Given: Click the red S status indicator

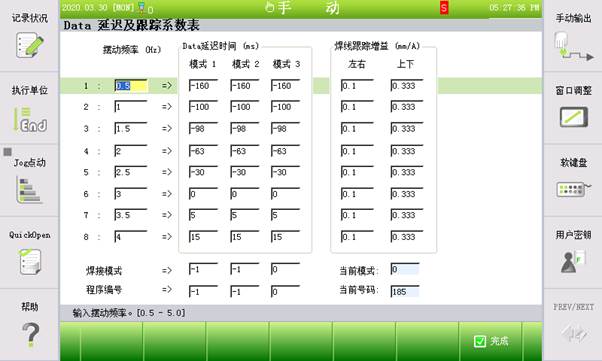Looking at the screenshot, I should click(444, 8).
